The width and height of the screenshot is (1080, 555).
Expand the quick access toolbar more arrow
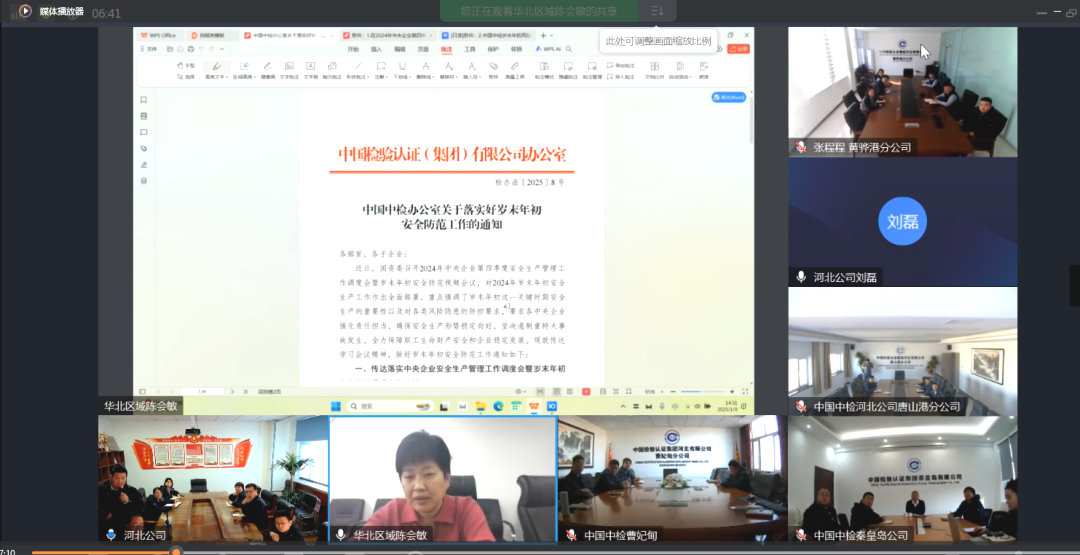tap(222, 49)
